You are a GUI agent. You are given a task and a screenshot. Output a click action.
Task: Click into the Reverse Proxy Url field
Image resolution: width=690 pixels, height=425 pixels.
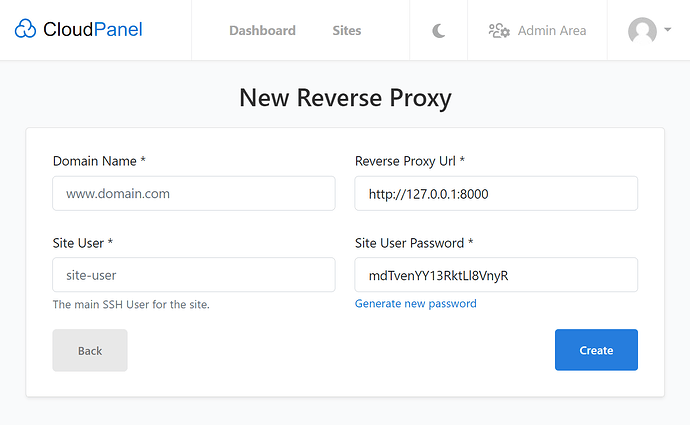[x=496, y=194]
